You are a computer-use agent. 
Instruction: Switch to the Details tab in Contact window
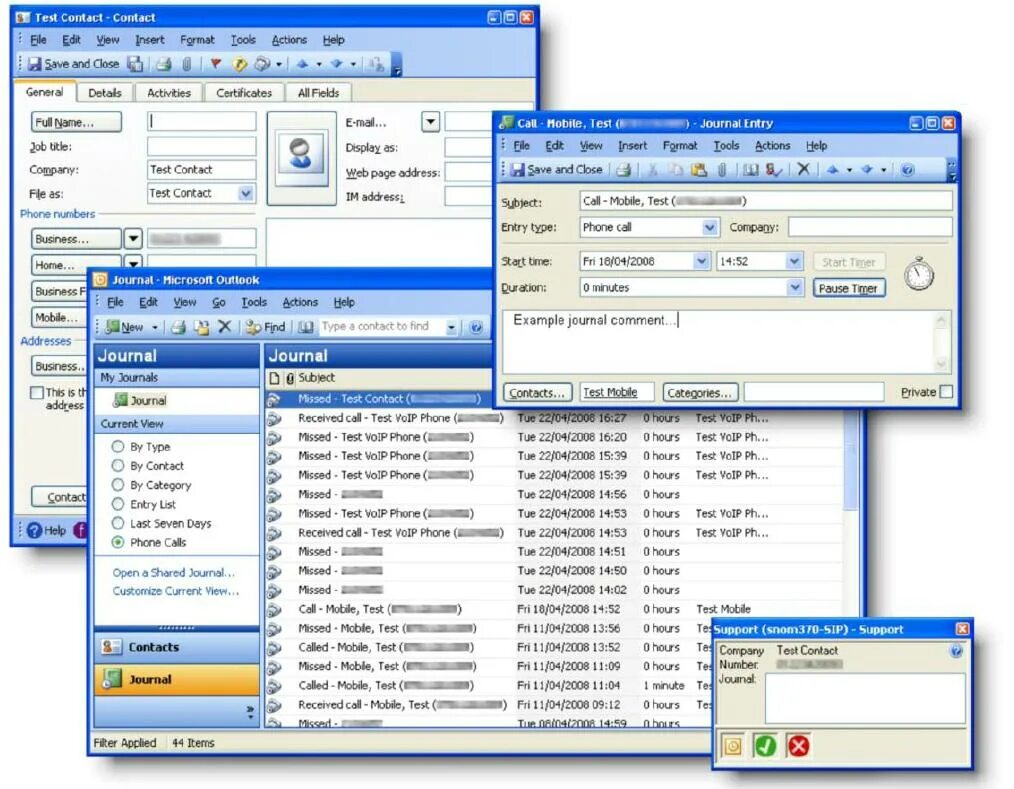point(105,93)
